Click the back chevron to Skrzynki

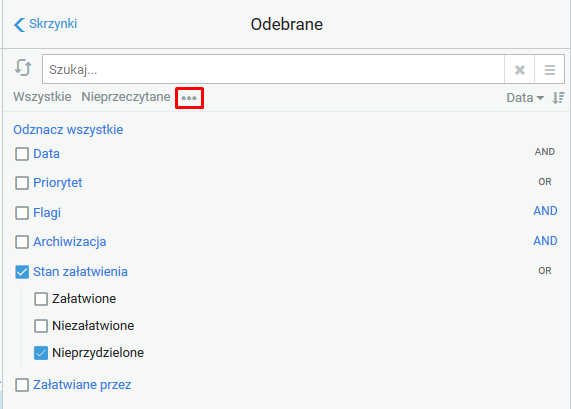click(x=19, y=25)
